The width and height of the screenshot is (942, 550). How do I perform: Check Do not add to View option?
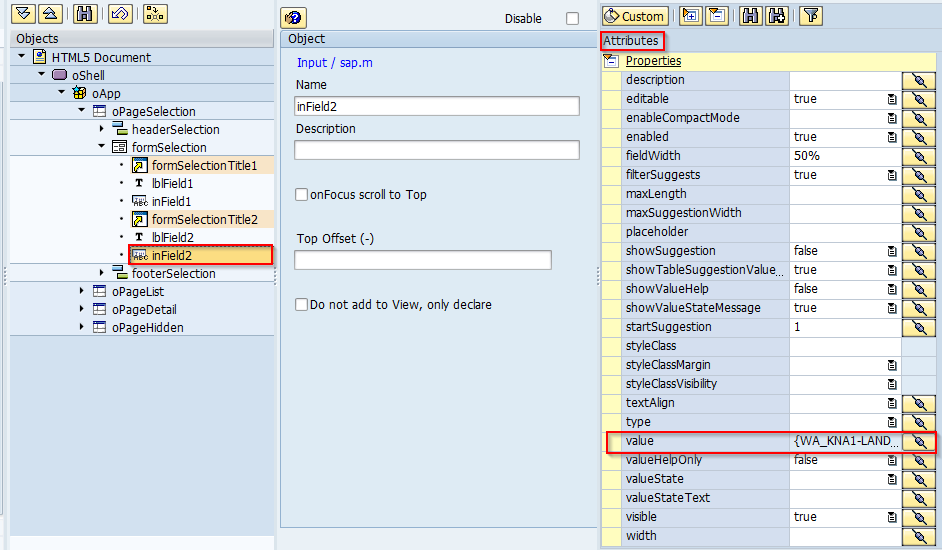click(302, 305)
